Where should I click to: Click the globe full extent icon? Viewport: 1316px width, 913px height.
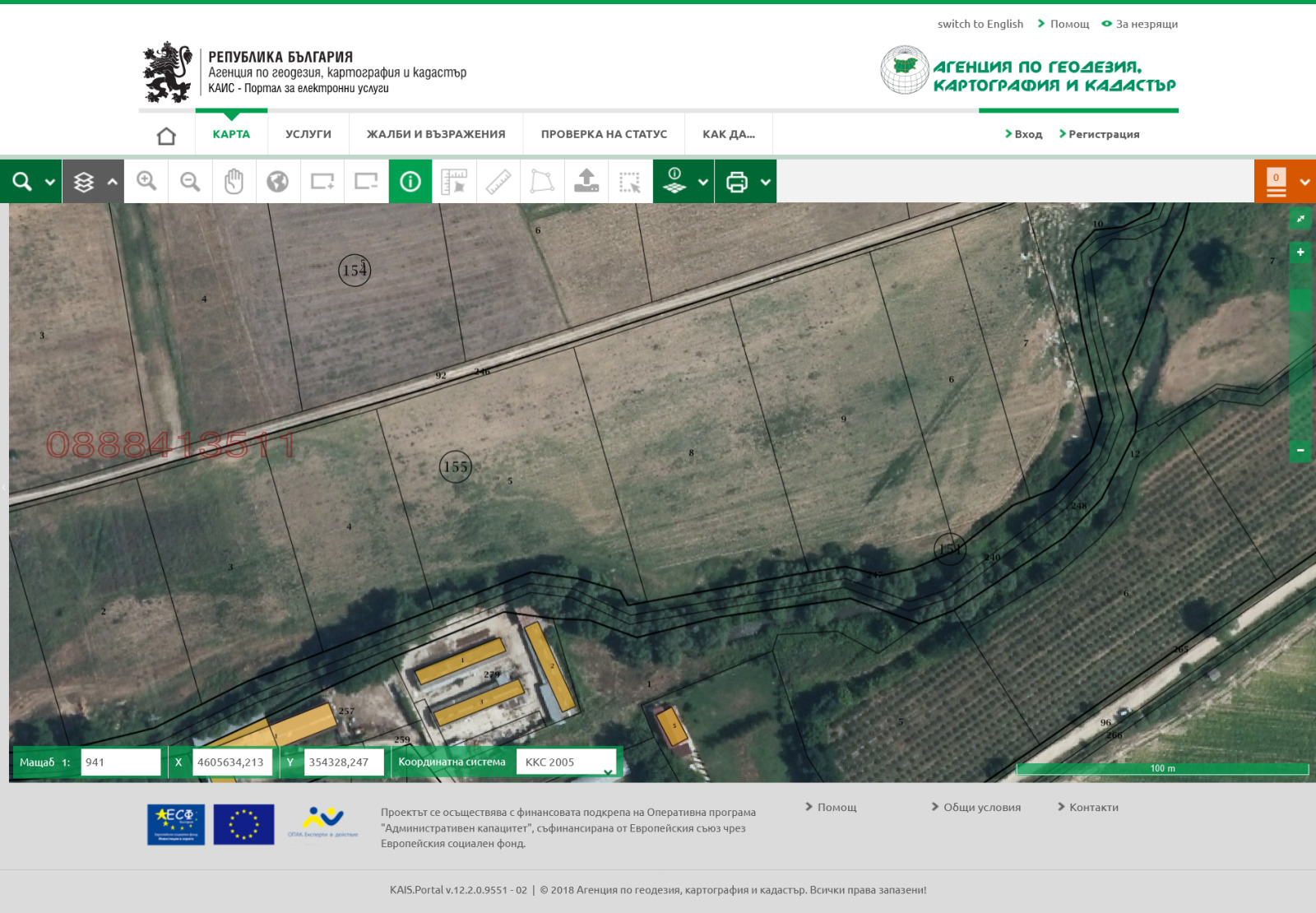coord(279,181)
